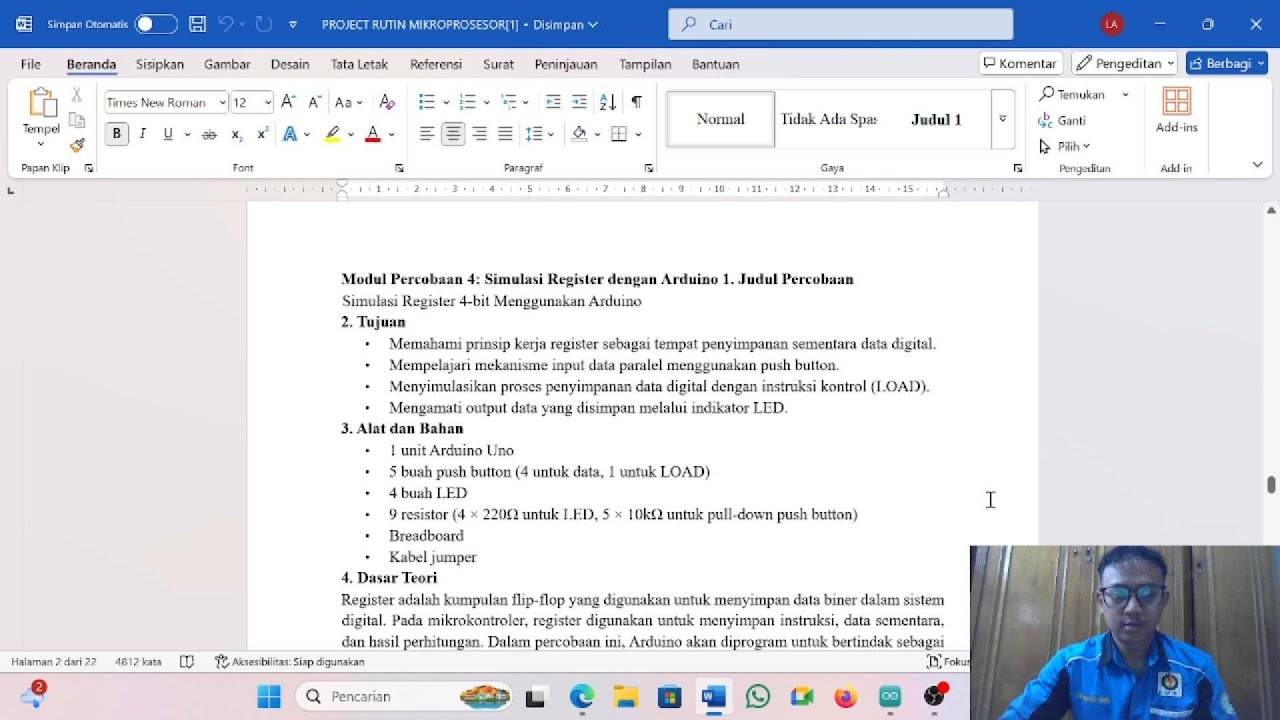Toggle Bold formatting
This screenshot has width=1280, height=720.
coord(117,134)
